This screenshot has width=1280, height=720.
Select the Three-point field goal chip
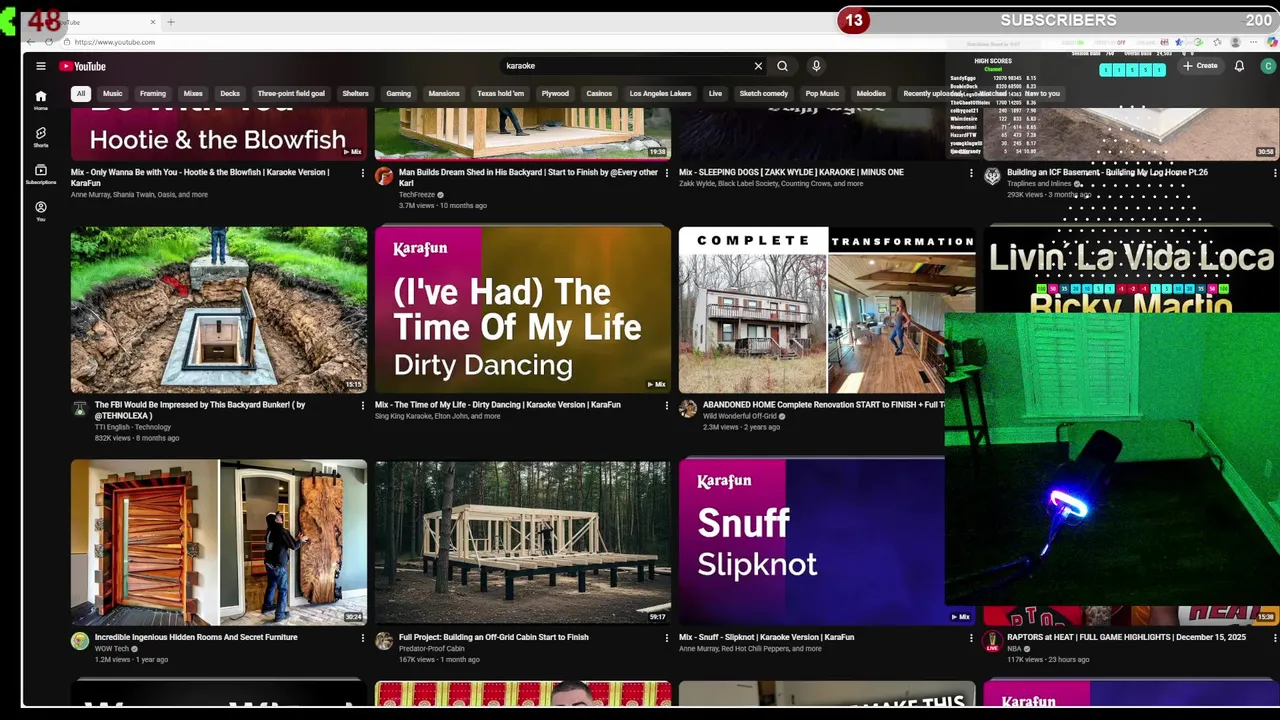tap(291, 94)
